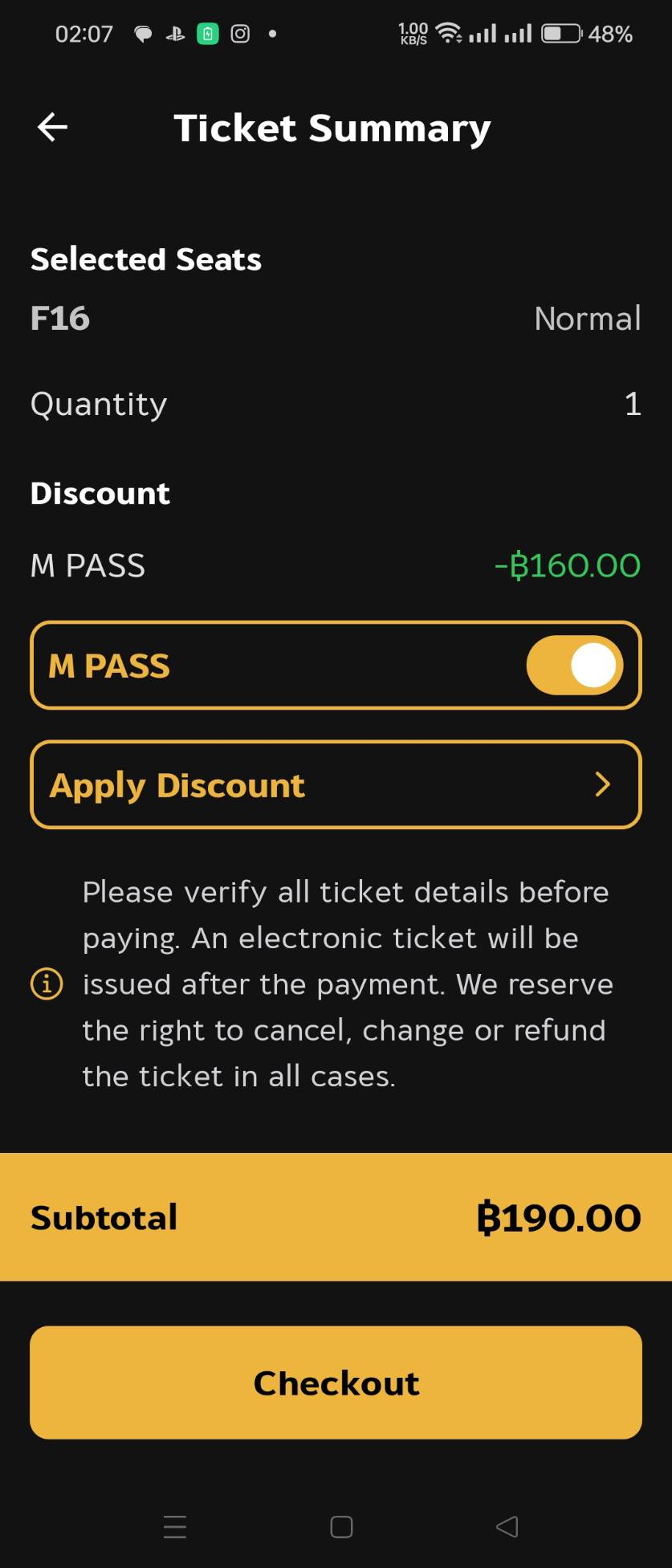
Task: Tap the Ticket Summary title
Action: point(332,128)
